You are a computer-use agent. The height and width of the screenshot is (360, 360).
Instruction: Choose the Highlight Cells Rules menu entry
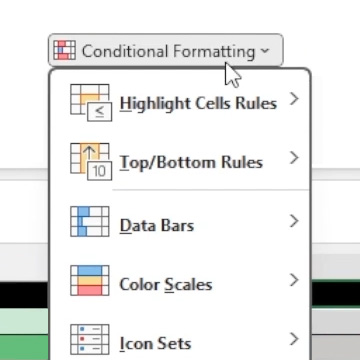180,103
